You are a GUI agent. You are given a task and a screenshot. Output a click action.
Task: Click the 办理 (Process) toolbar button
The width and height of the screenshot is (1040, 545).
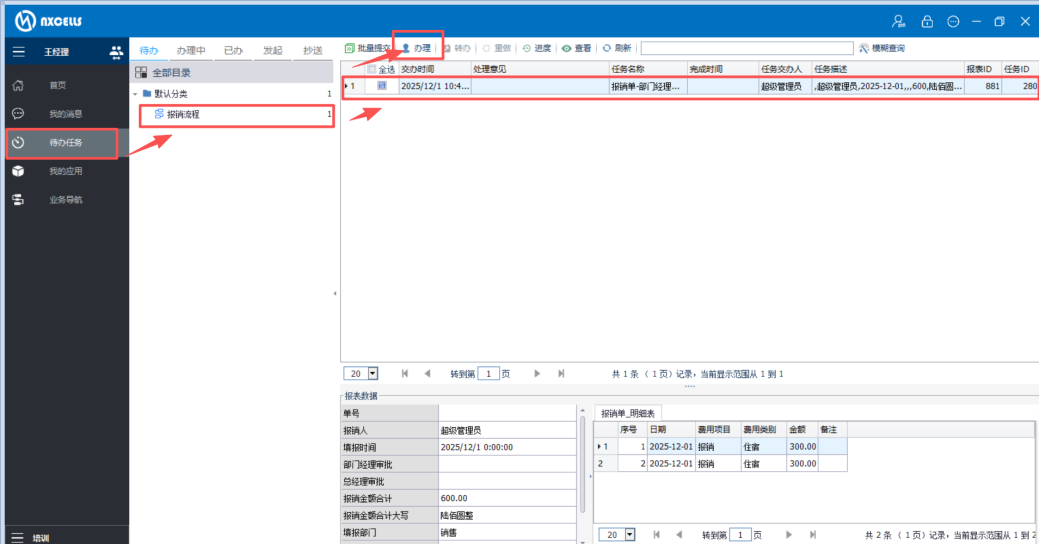(416, 48)
